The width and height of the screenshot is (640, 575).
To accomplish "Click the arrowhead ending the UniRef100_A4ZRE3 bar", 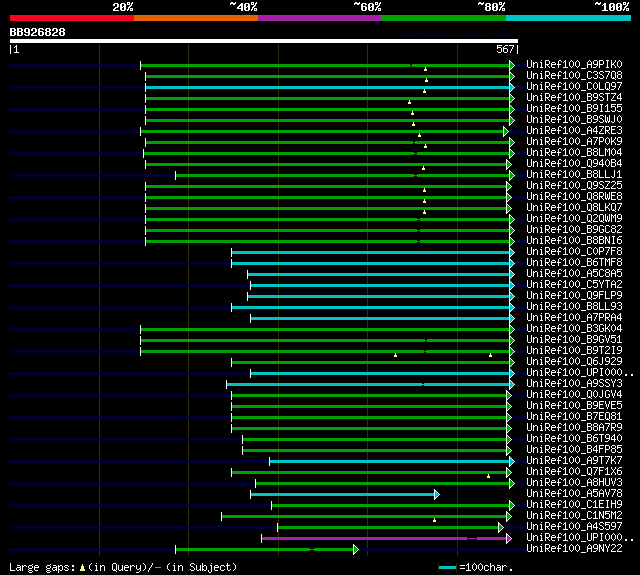I will (x=506, y=131).
